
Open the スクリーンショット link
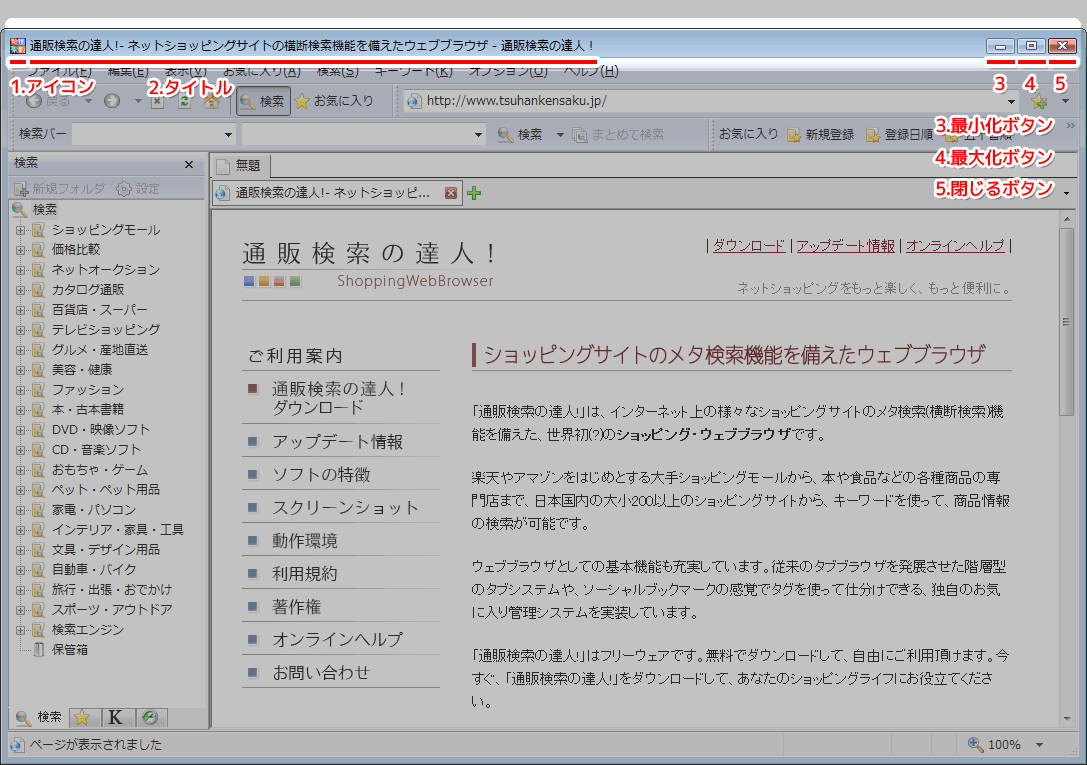click(x=345, y=508)
